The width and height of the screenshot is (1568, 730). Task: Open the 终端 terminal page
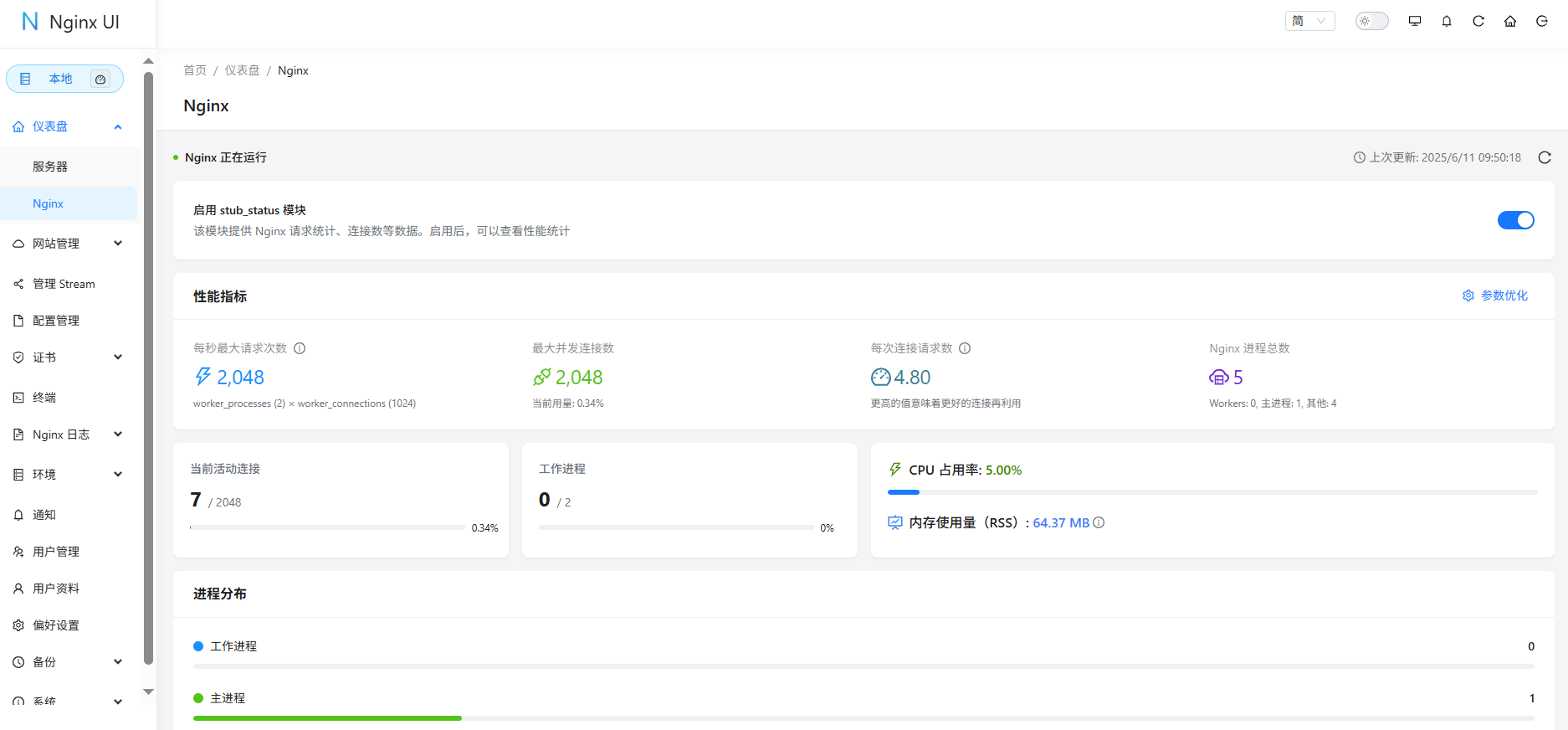(69, 398)
